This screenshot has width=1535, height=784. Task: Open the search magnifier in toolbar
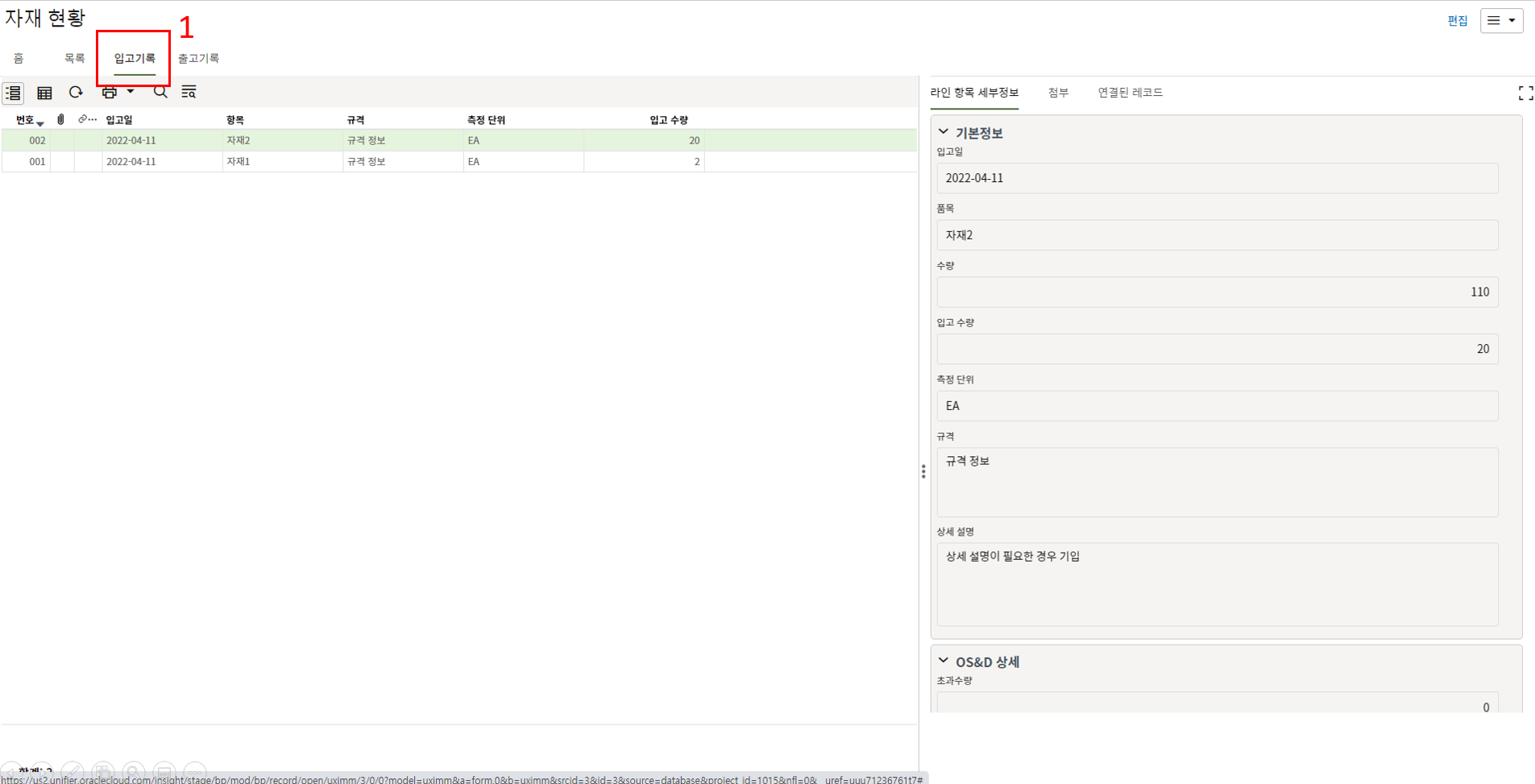pyautogui.click(x=160, y=93)
